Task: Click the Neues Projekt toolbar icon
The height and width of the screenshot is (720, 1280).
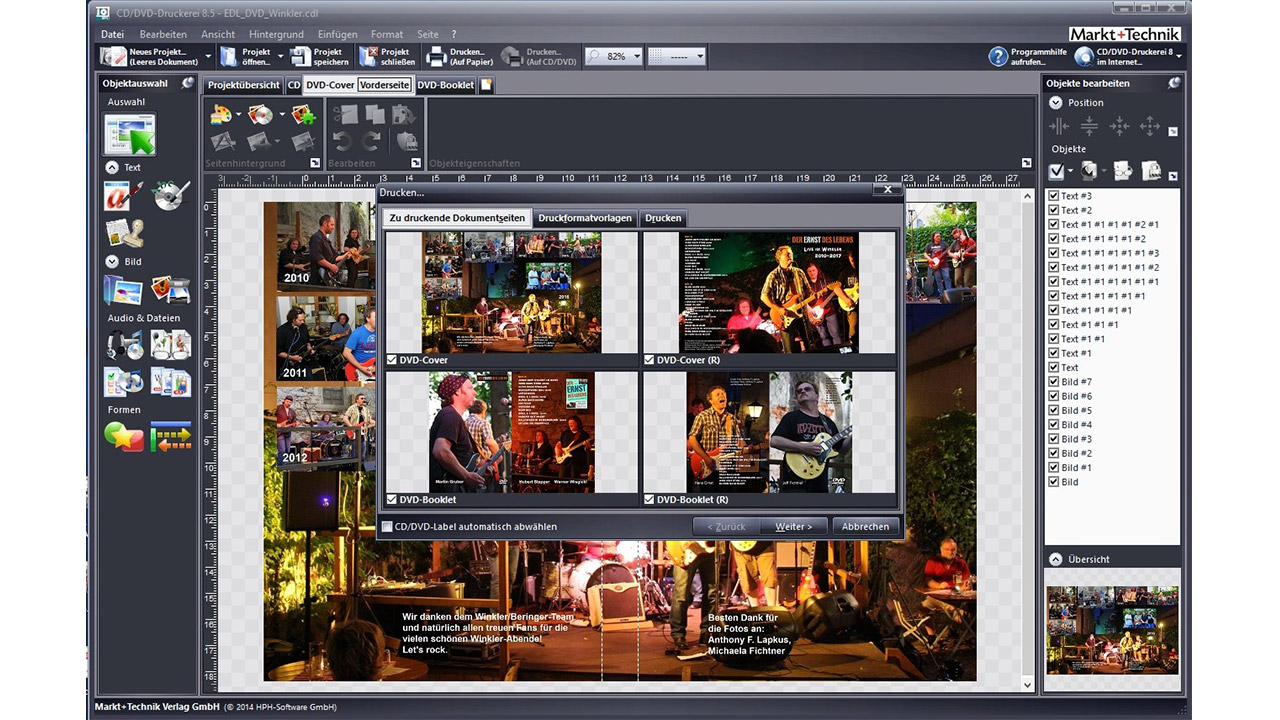Action: pos(114,57)
